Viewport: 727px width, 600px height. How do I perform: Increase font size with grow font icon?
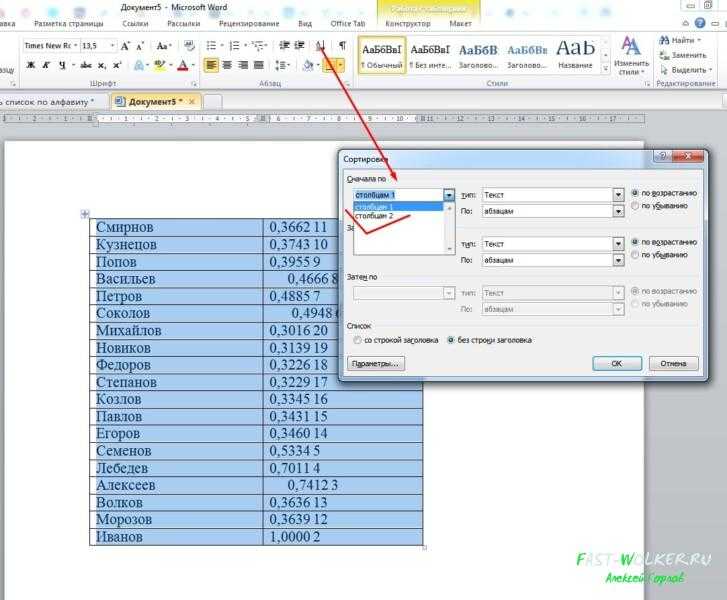click(125, 46)
